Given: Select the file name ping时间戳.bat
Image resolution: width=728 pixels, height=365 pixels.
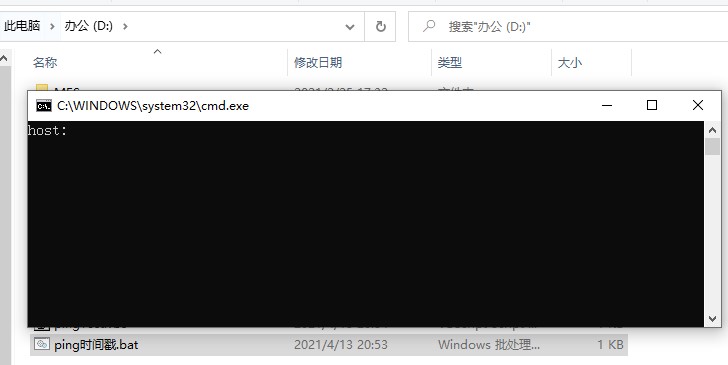Looking at the screenshot, I should click(96, 345).
